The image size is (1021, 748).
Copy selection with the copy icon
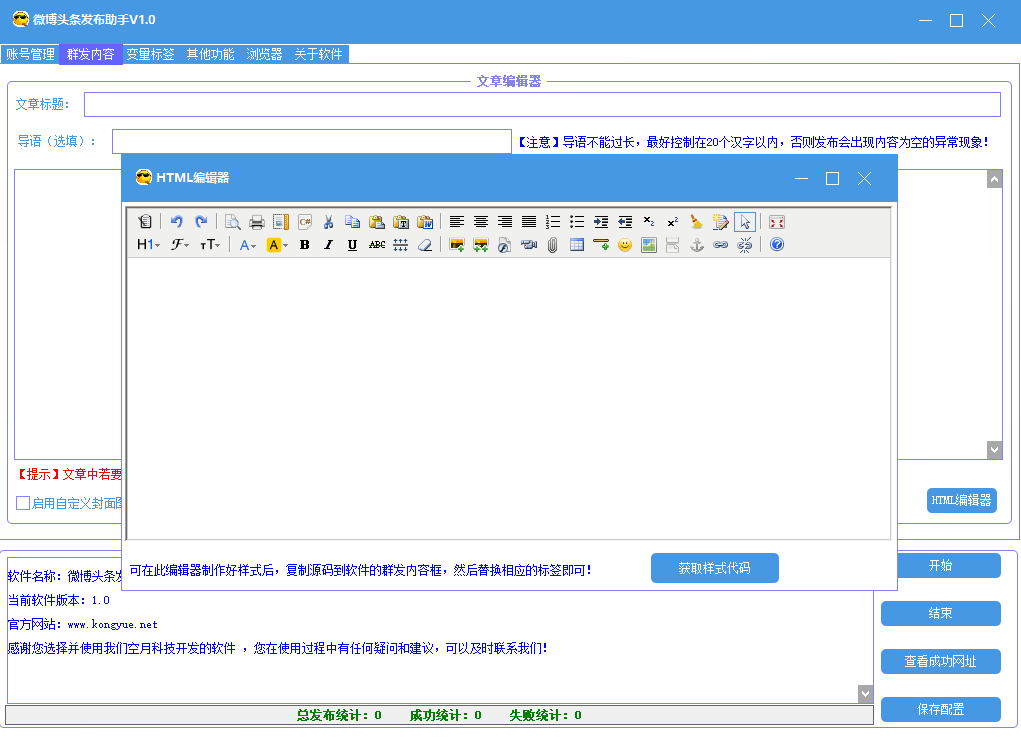point(352,222)
